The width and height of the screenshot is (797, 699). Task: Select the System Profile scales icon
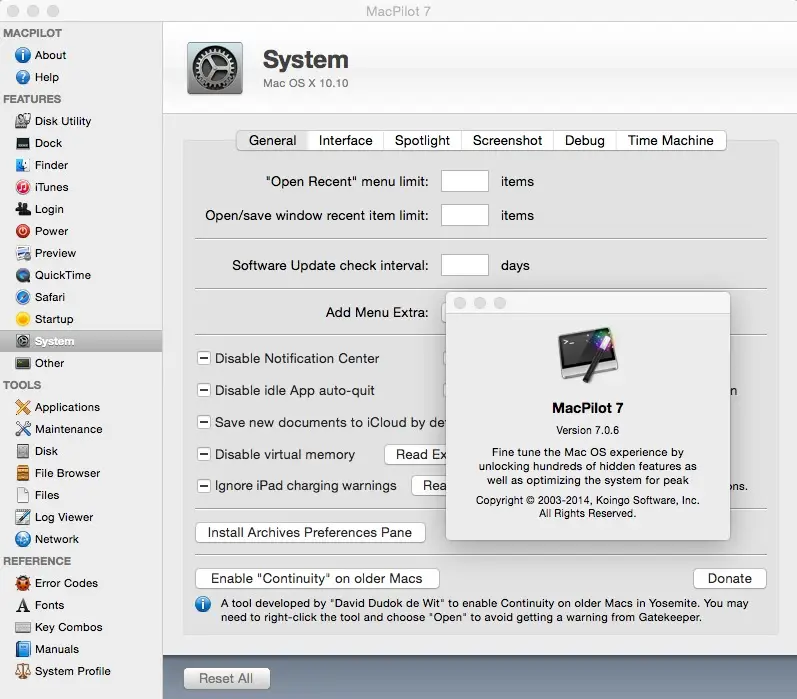[22, 671]
